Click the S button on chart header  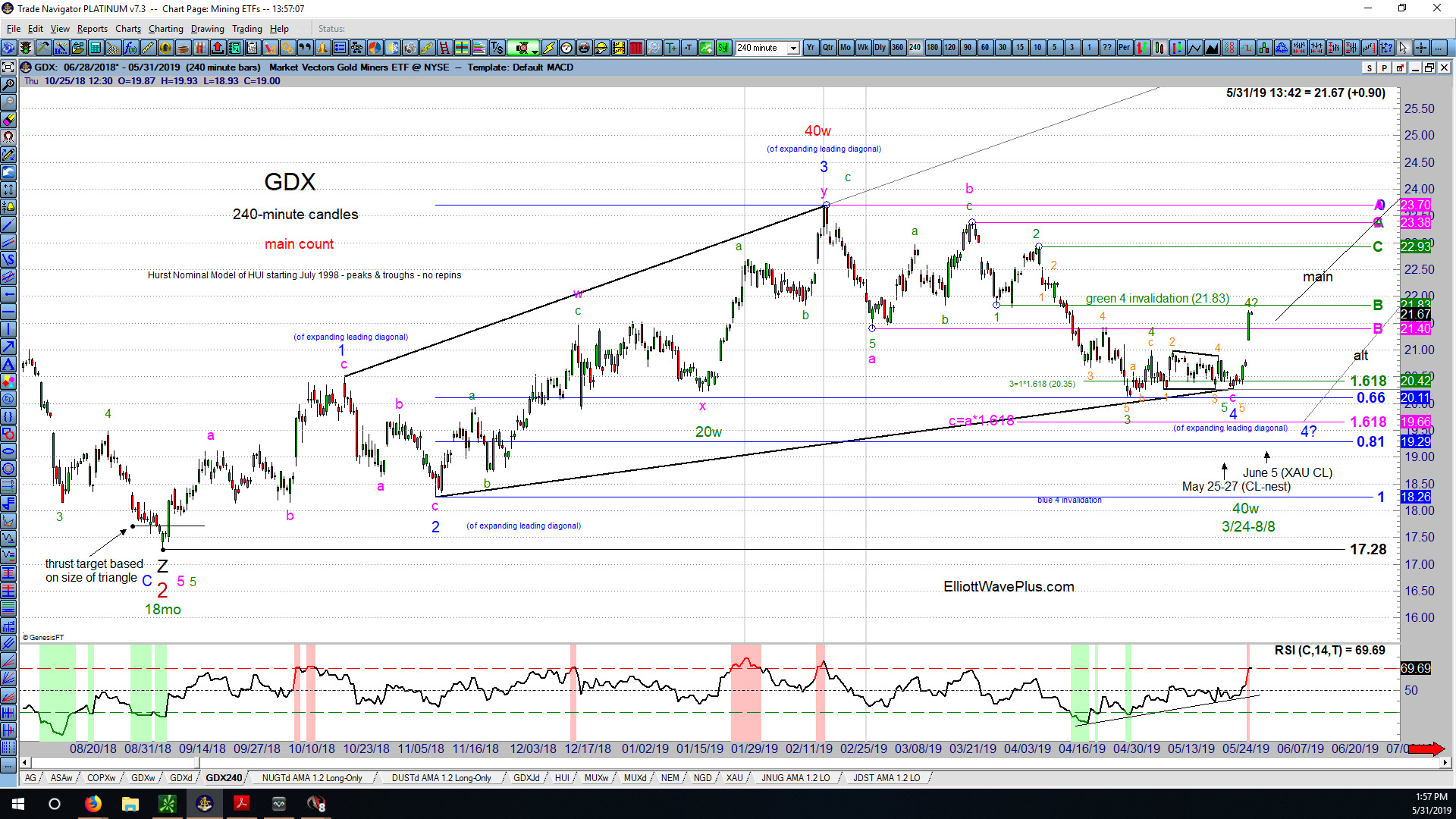click(1369, 67)
